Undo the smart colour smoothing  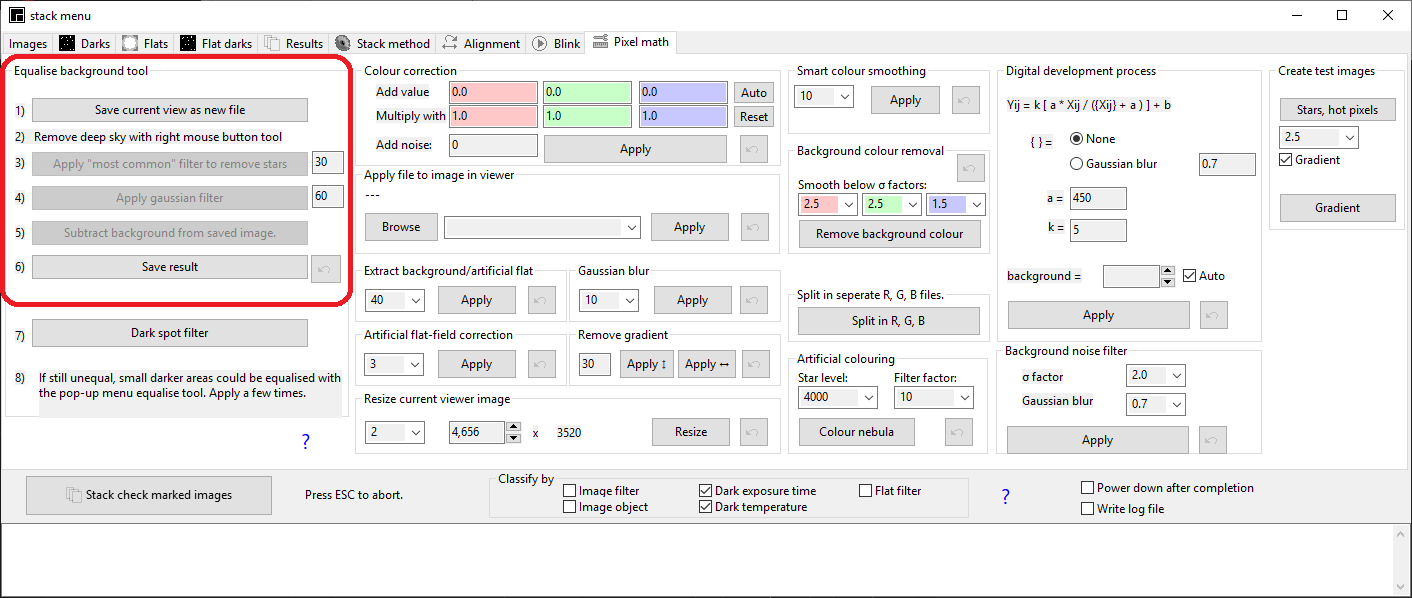[x=966, y=100]
